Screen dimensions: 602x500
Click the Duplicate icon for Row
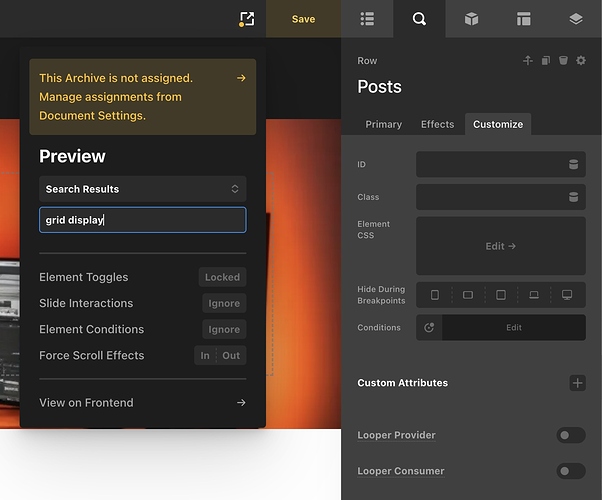(546, 61)
